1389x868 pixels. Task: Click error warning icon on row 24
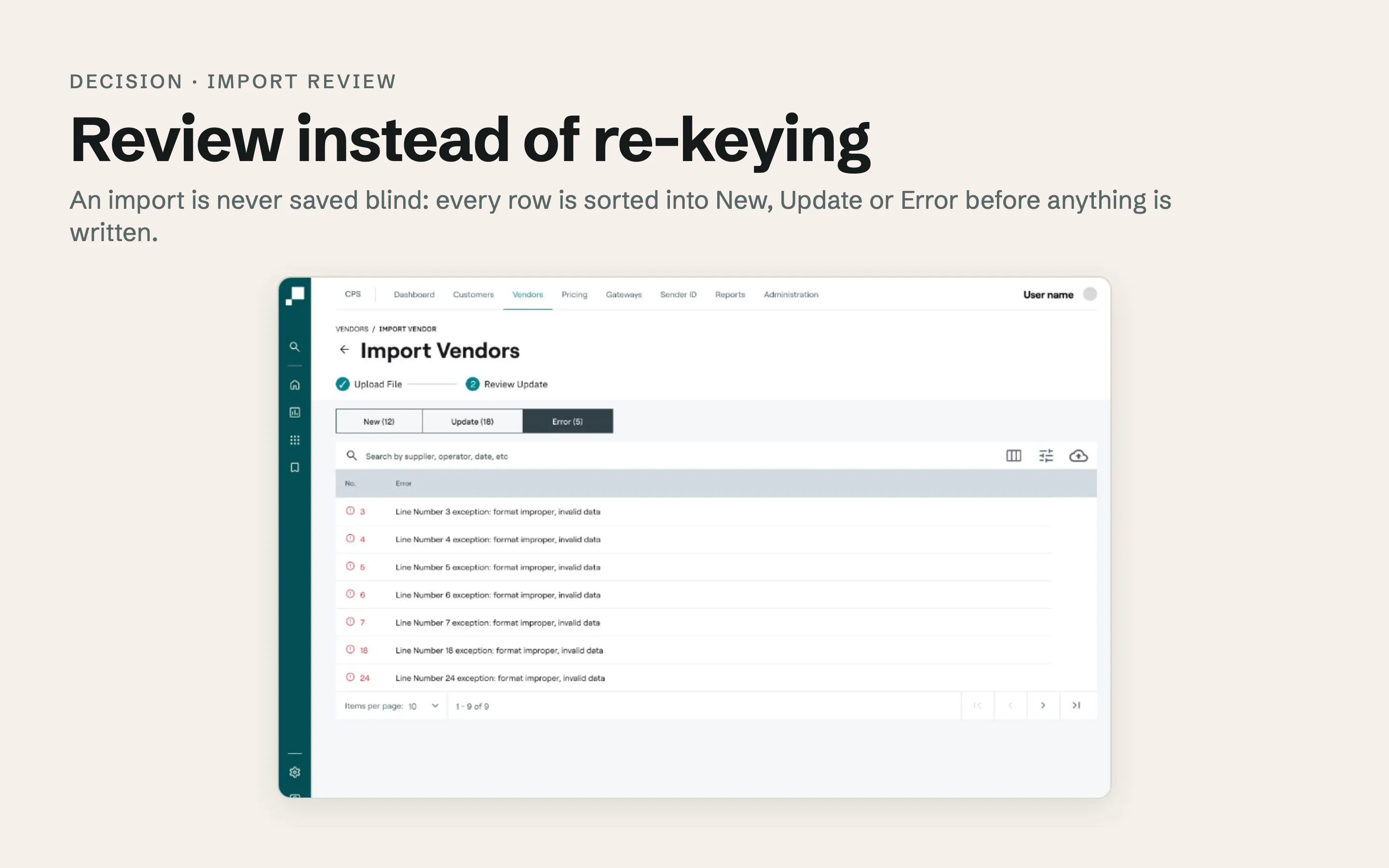350,677
